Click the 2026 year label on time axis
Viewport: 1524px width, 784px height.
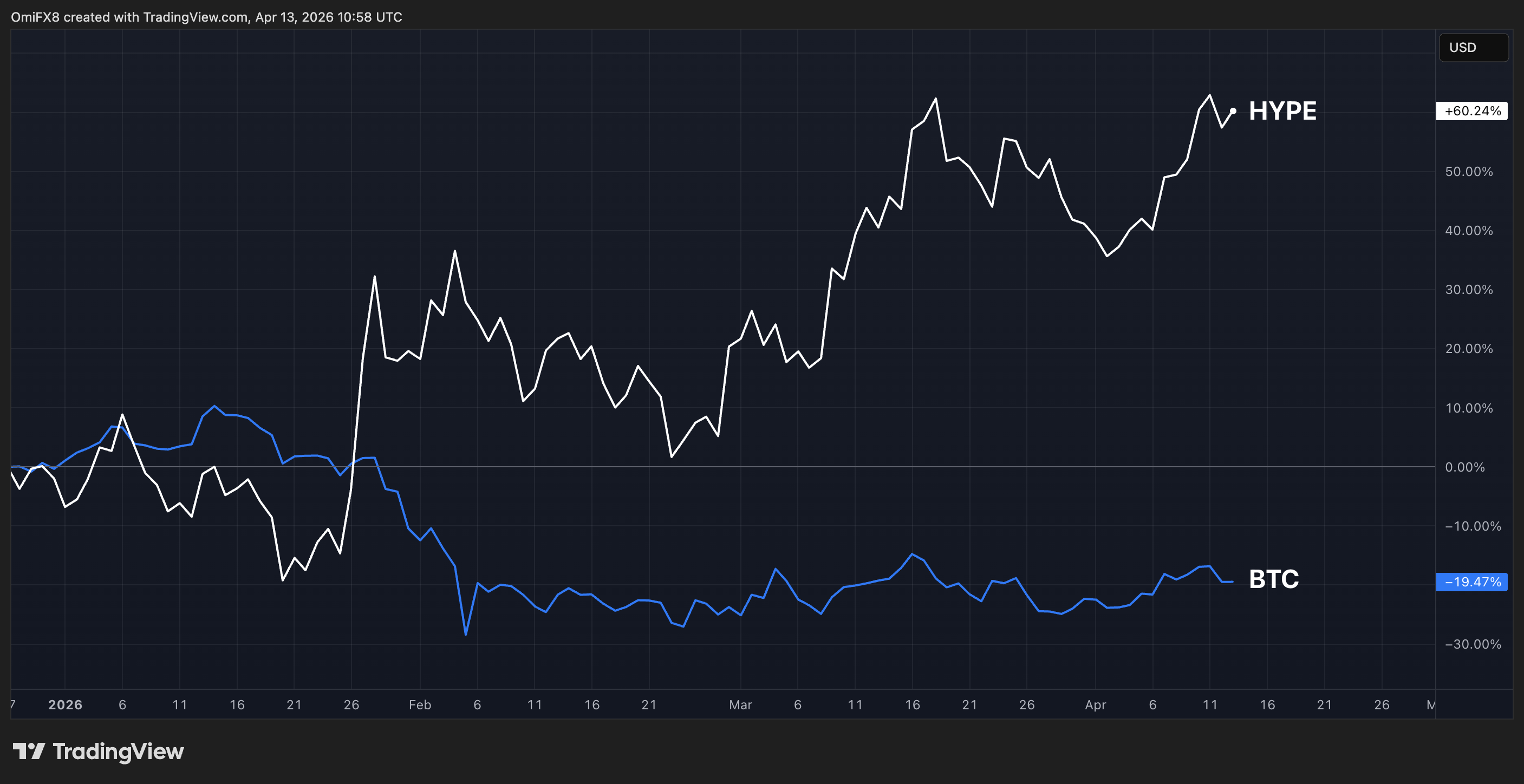click(x=65, y=705)
